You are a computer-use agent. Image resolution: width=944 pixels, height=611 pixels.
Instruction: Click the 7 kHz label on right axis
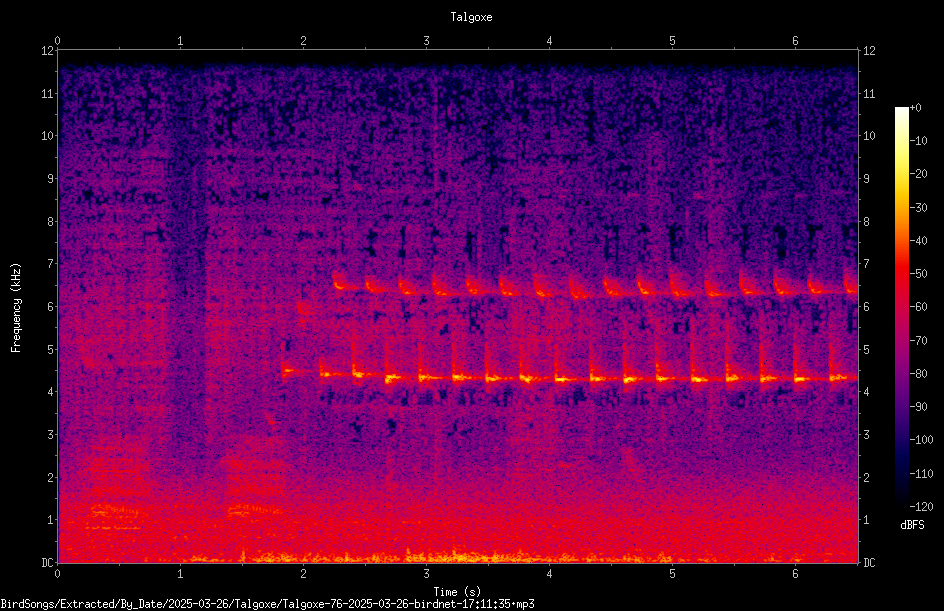click(x=867, y=264)
